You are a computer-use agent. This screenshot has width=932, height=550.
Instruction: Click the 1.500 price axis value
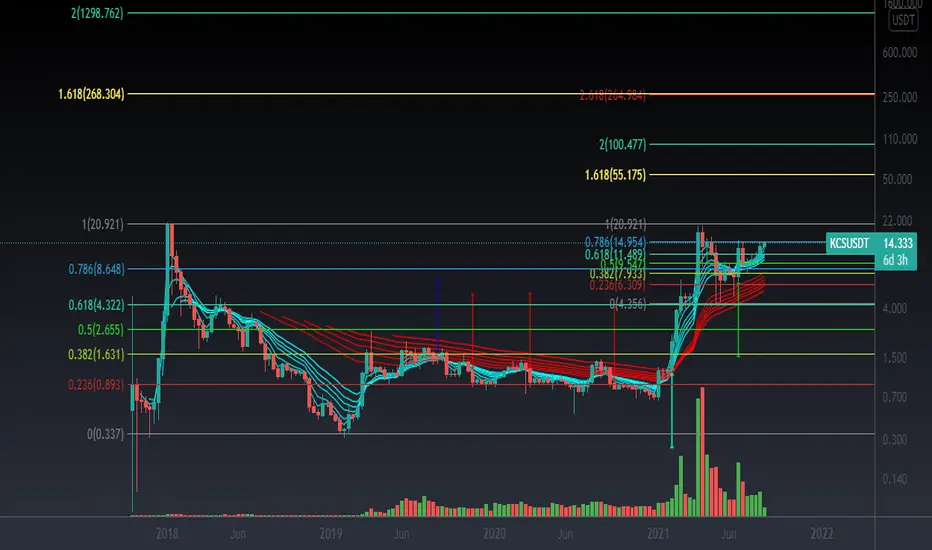pos(895,358)
